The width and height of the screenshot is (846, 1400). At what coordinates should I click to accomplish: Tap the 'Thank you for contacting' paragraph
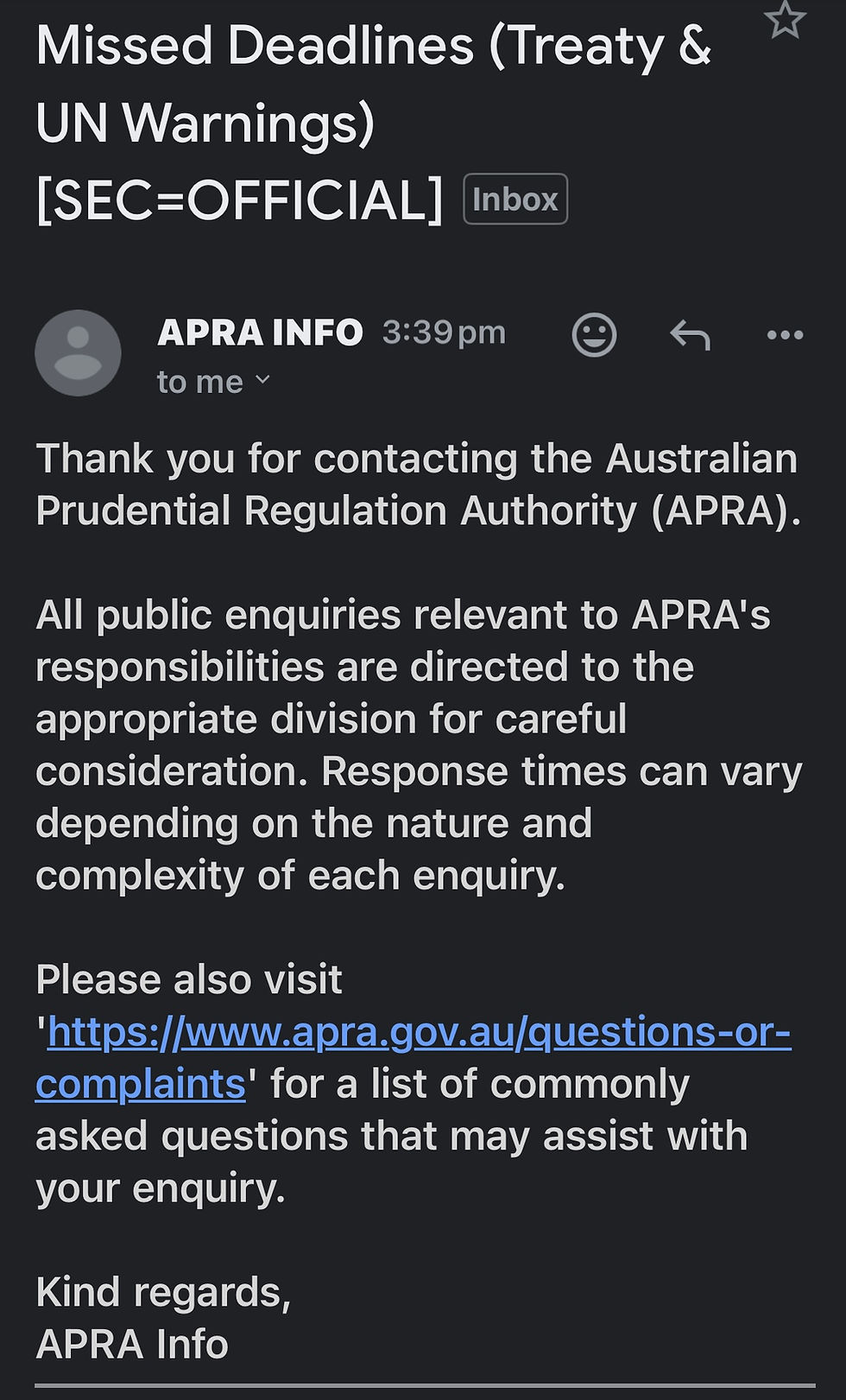[x=418, y=484]
